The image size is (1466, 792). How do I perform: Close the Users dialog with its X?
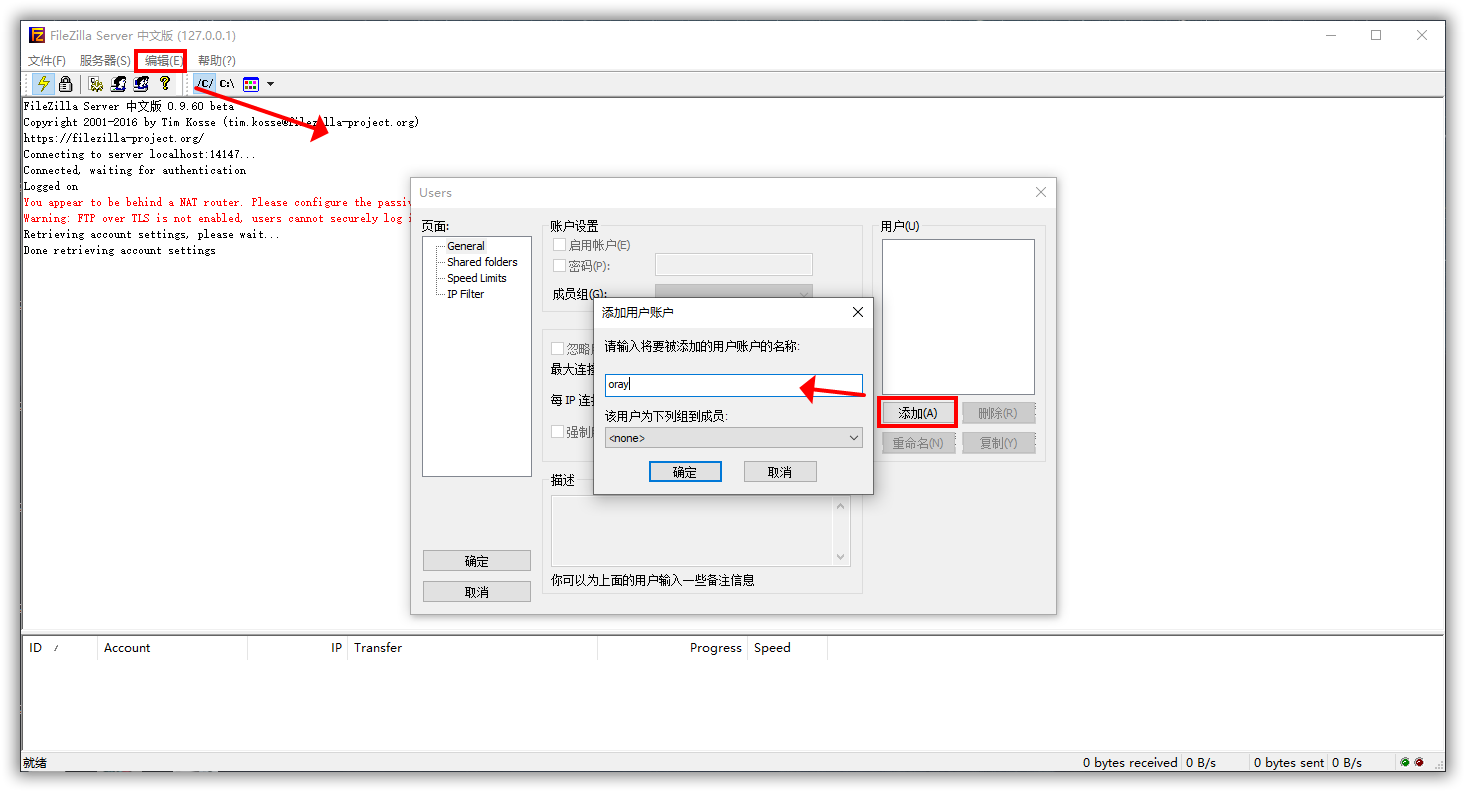[x=1041, y=192]
